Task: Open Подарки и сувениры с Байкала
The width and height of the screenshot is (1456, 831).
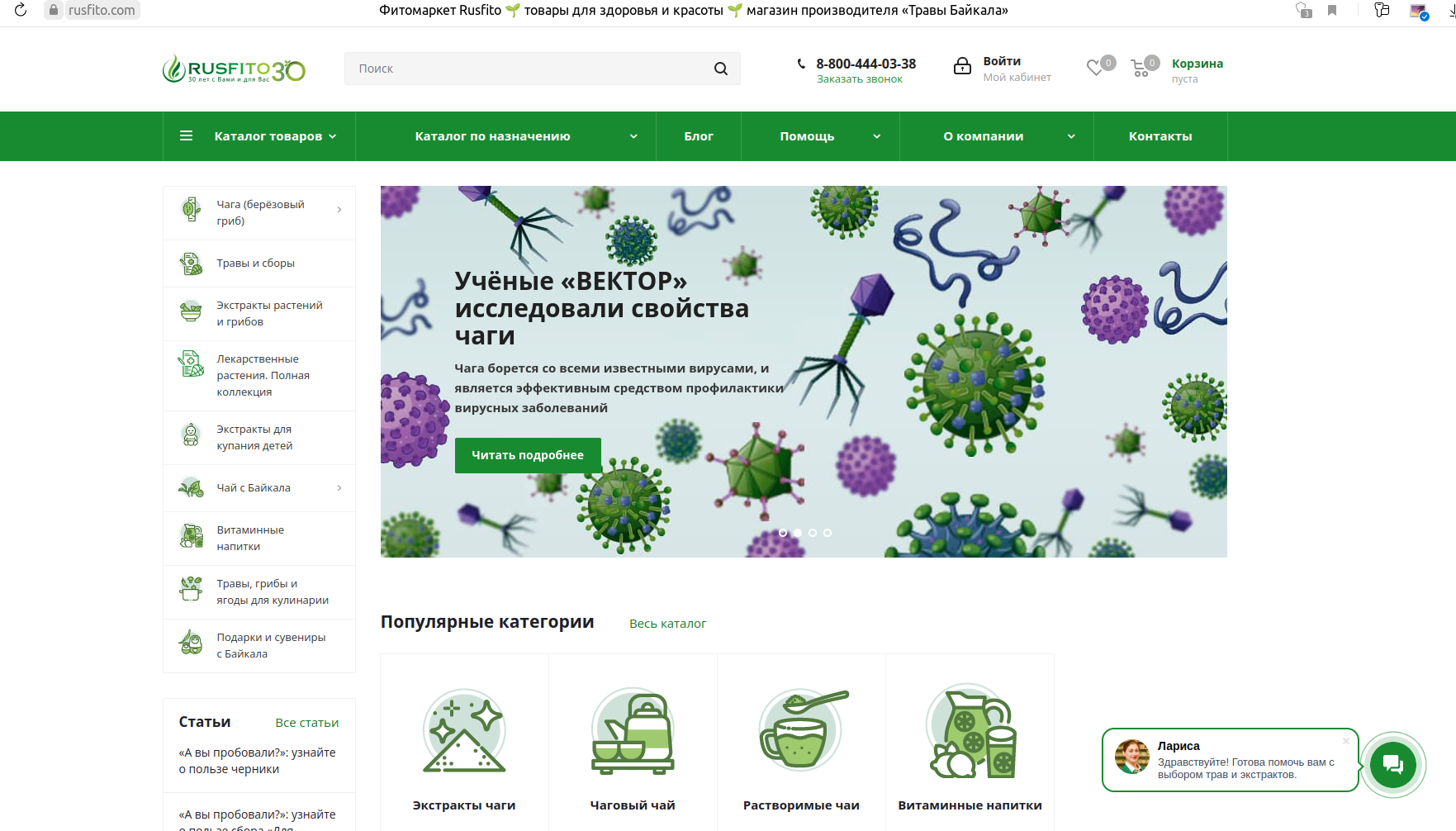Action: click(x=259, y=646)
